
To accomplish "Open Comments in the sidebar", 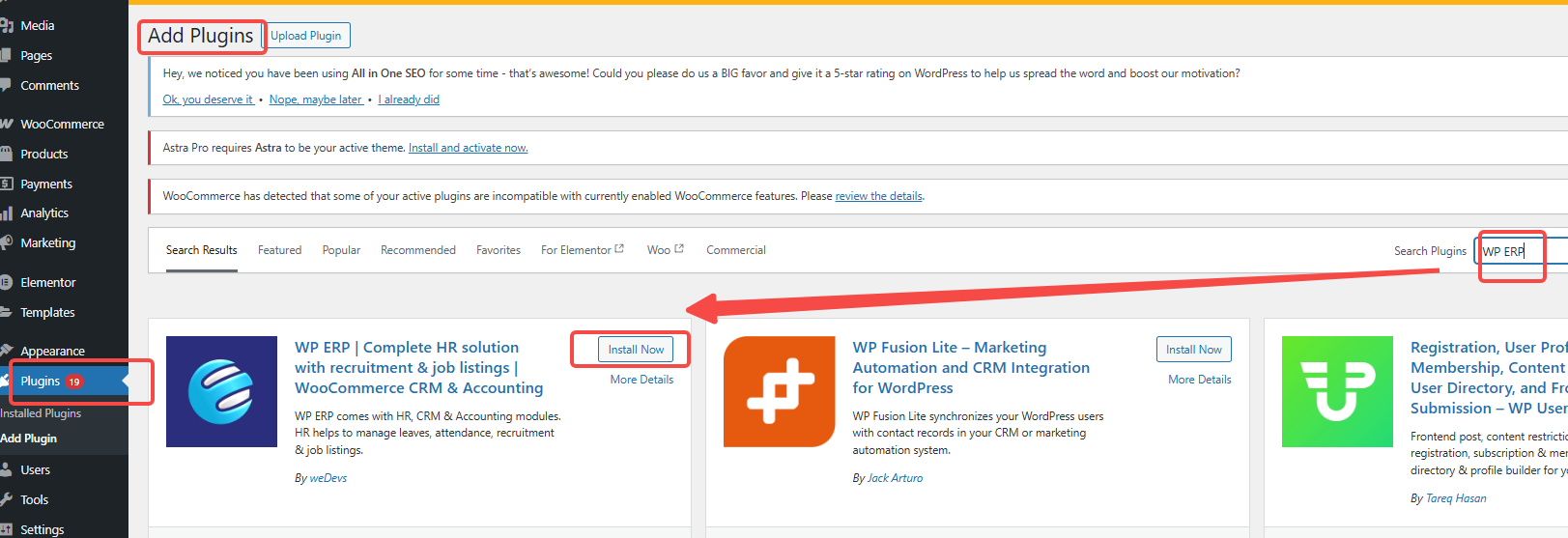I will tap(50, 86).
